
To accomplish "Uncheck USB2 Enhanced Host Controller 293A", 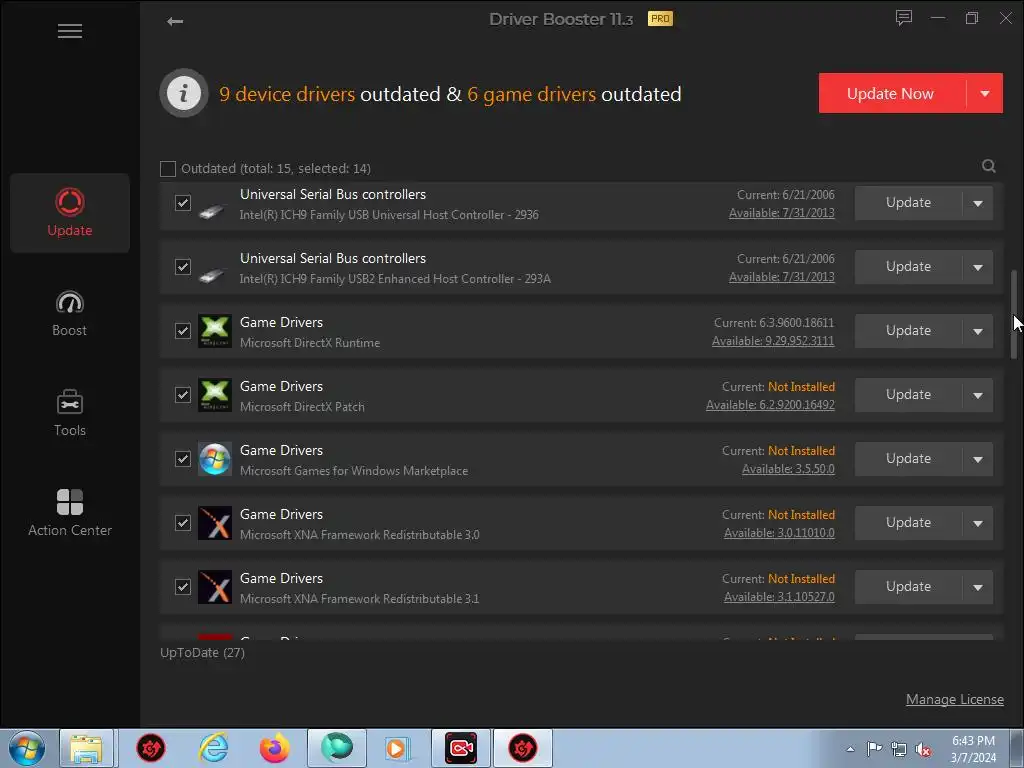I will (183, 267).
